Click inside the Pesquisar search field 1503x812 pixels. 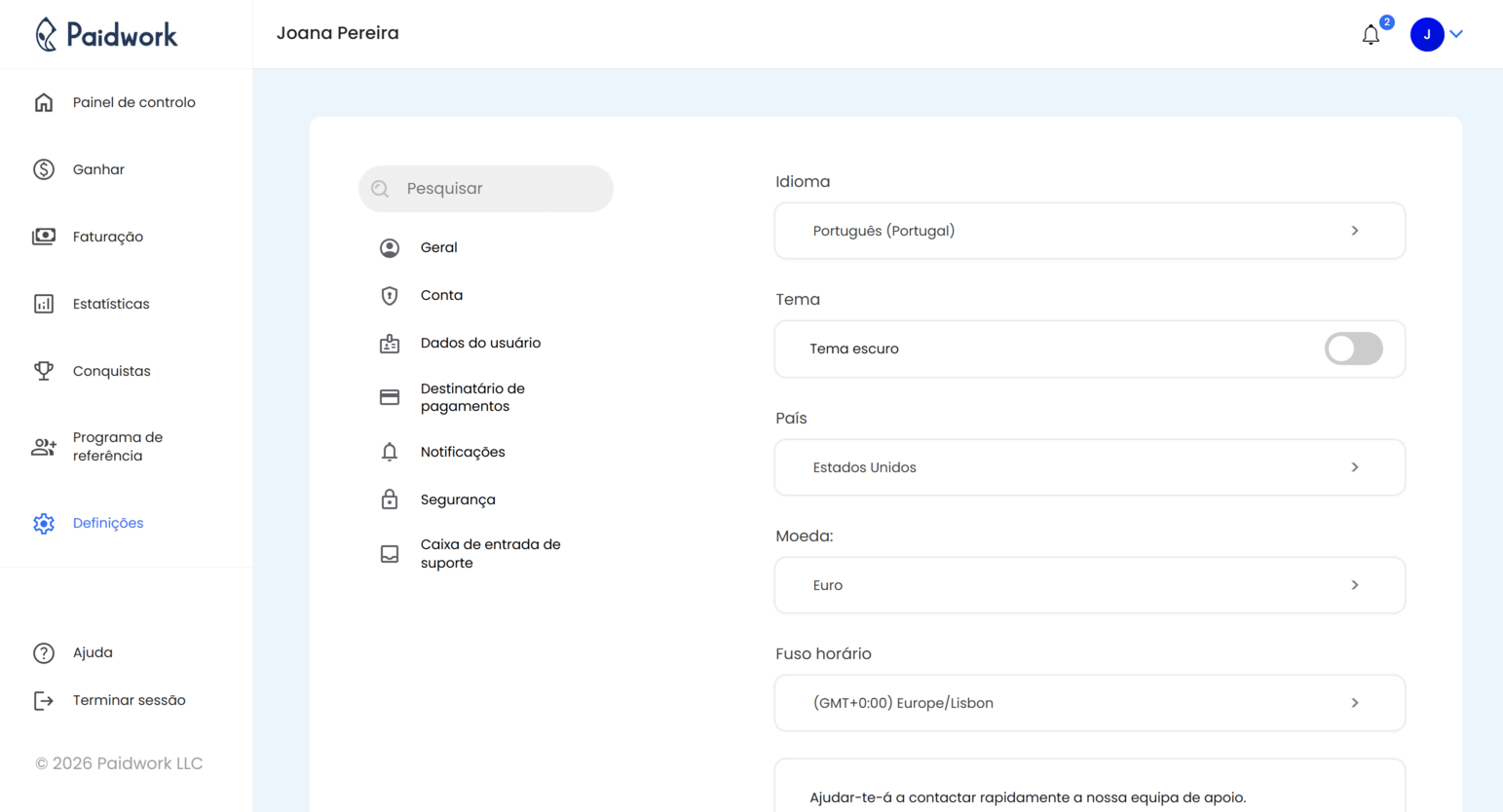pos(485,188)
